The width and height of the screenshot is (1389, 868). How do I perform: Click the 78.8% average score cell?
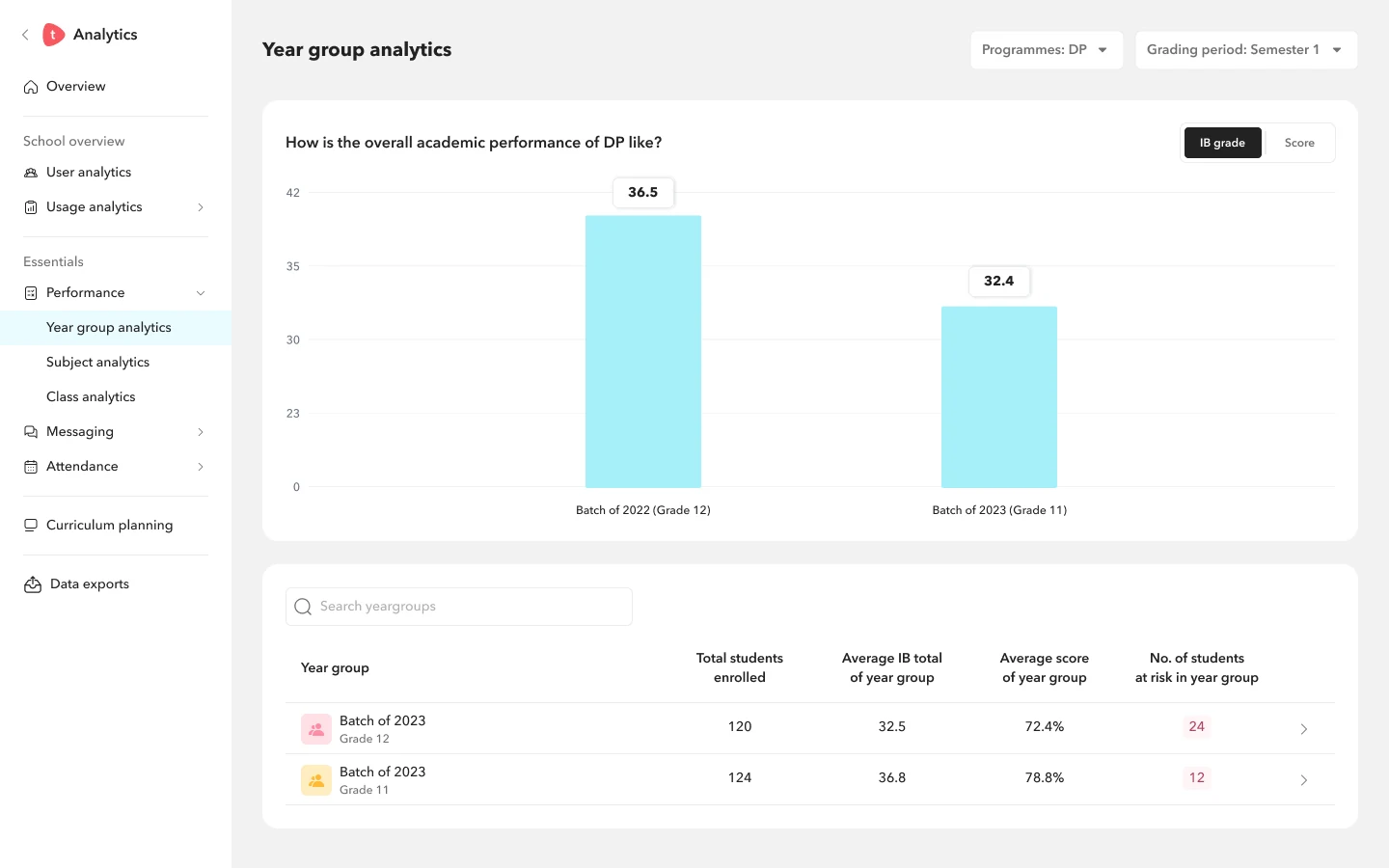pos(1045,777)
